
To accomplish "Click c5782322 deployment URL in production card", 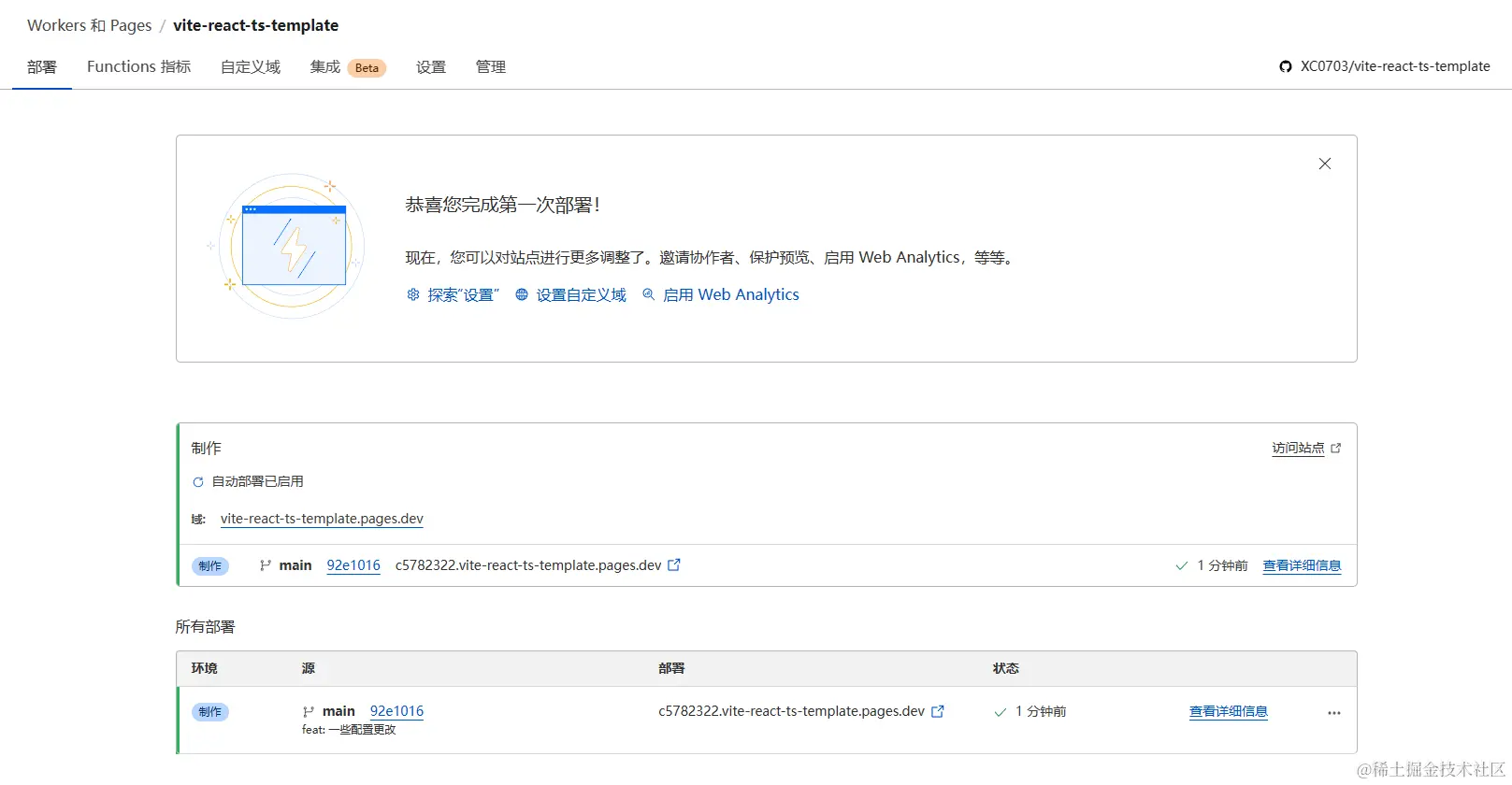I will click(528, 565).
